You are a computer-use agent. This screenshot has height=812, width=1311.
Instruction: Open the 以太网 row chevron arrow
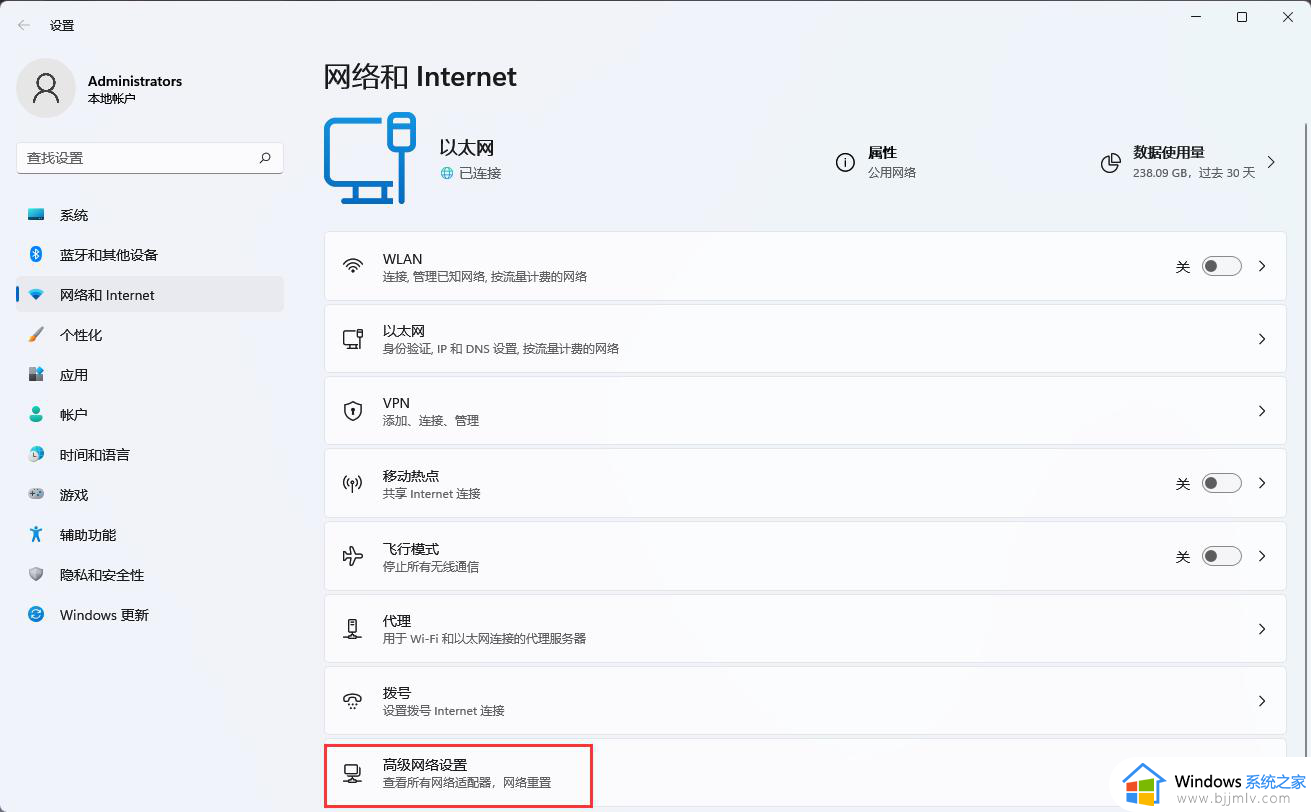coord(1262,339)
